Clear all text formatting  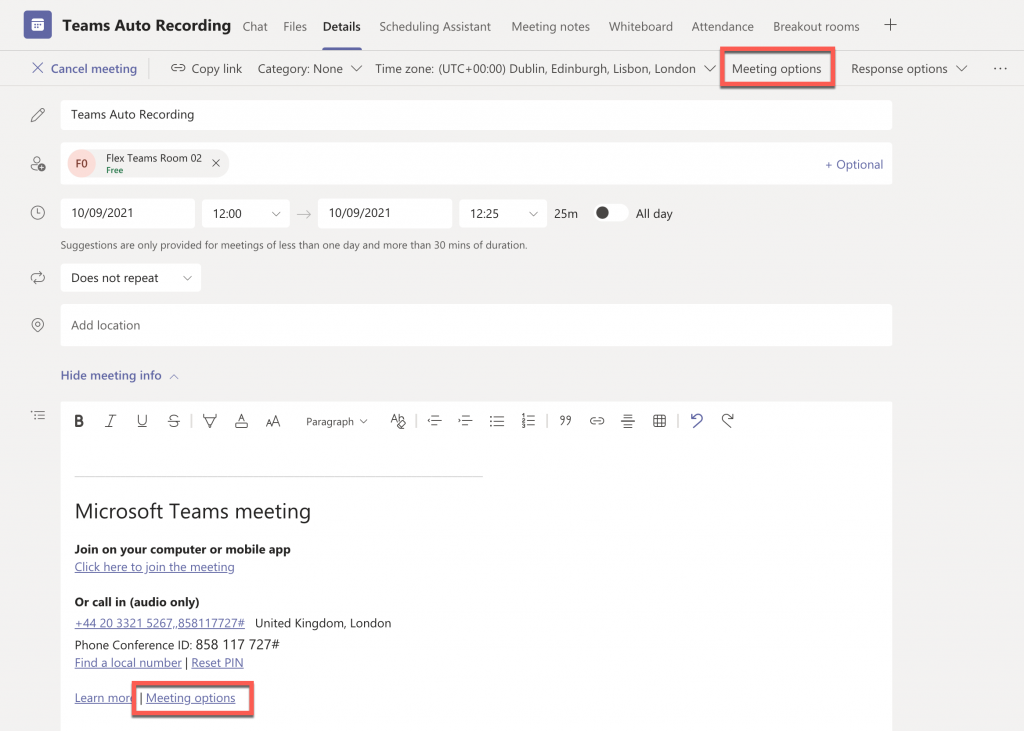coord(398,421)
